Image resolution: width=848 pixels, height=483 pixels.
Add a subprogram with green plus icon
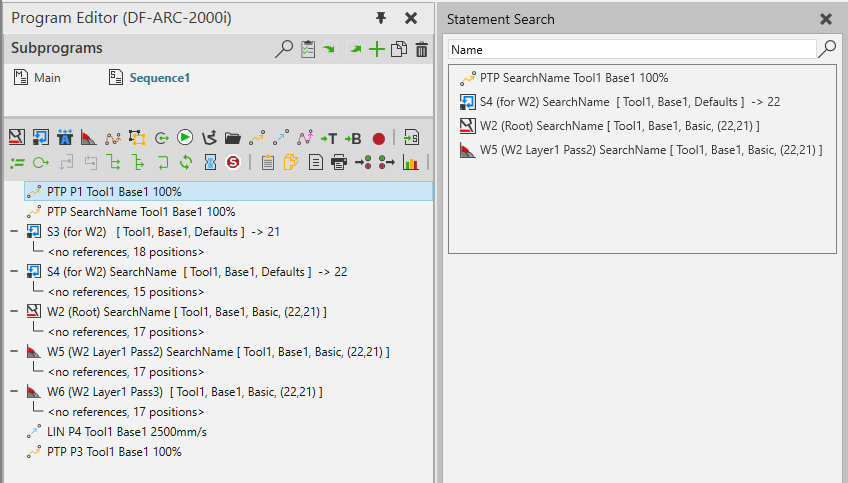click(x=377, y=49)
